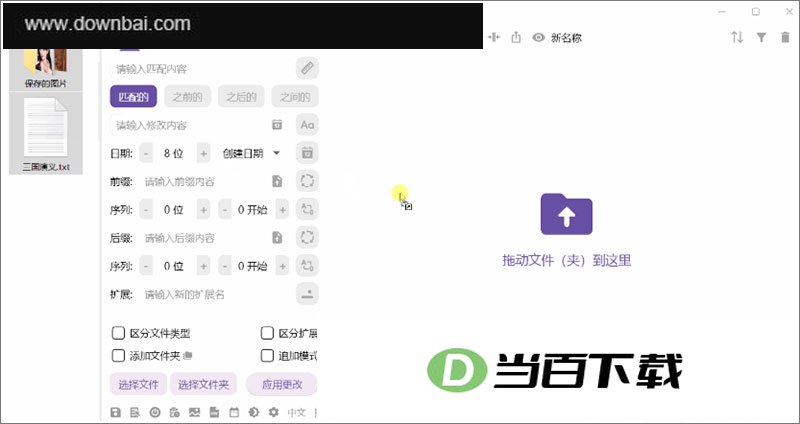Click the export/share icon in file list header
Viewport: 800px width, 424px height.
[516, 37]
